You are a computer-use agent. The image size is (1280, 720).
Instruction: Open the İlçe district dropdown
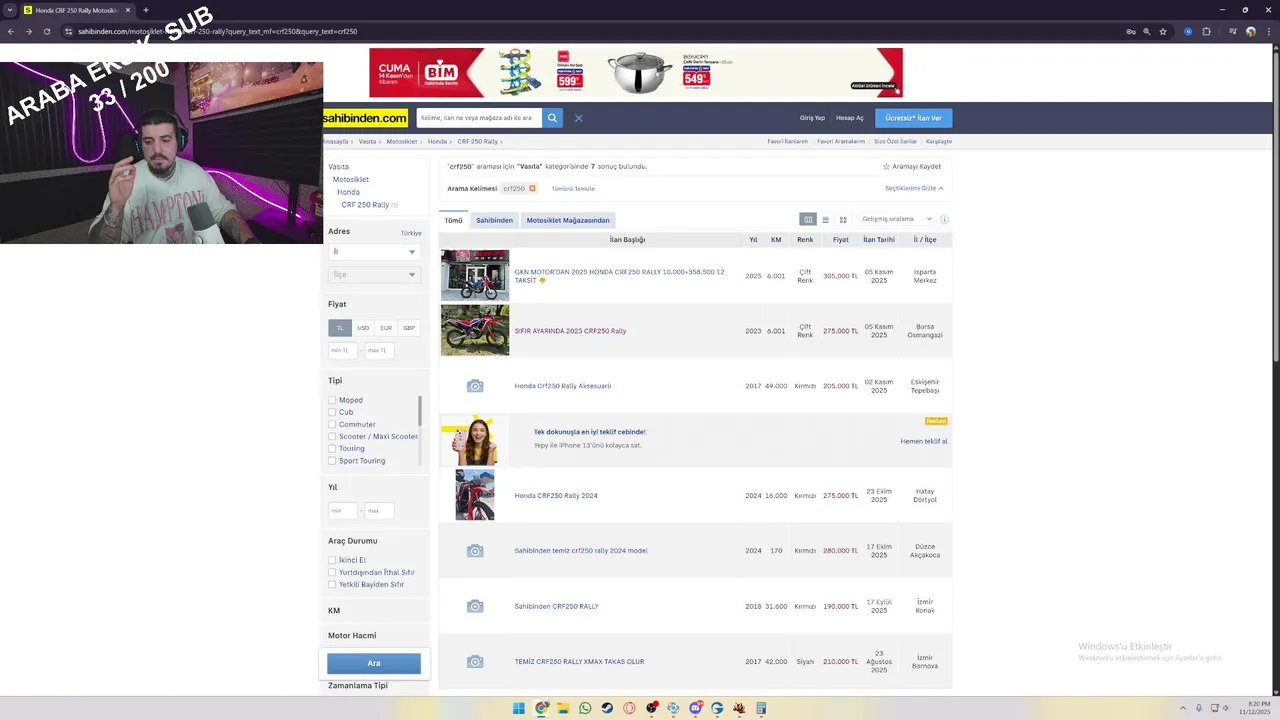[x=374, y=274]
